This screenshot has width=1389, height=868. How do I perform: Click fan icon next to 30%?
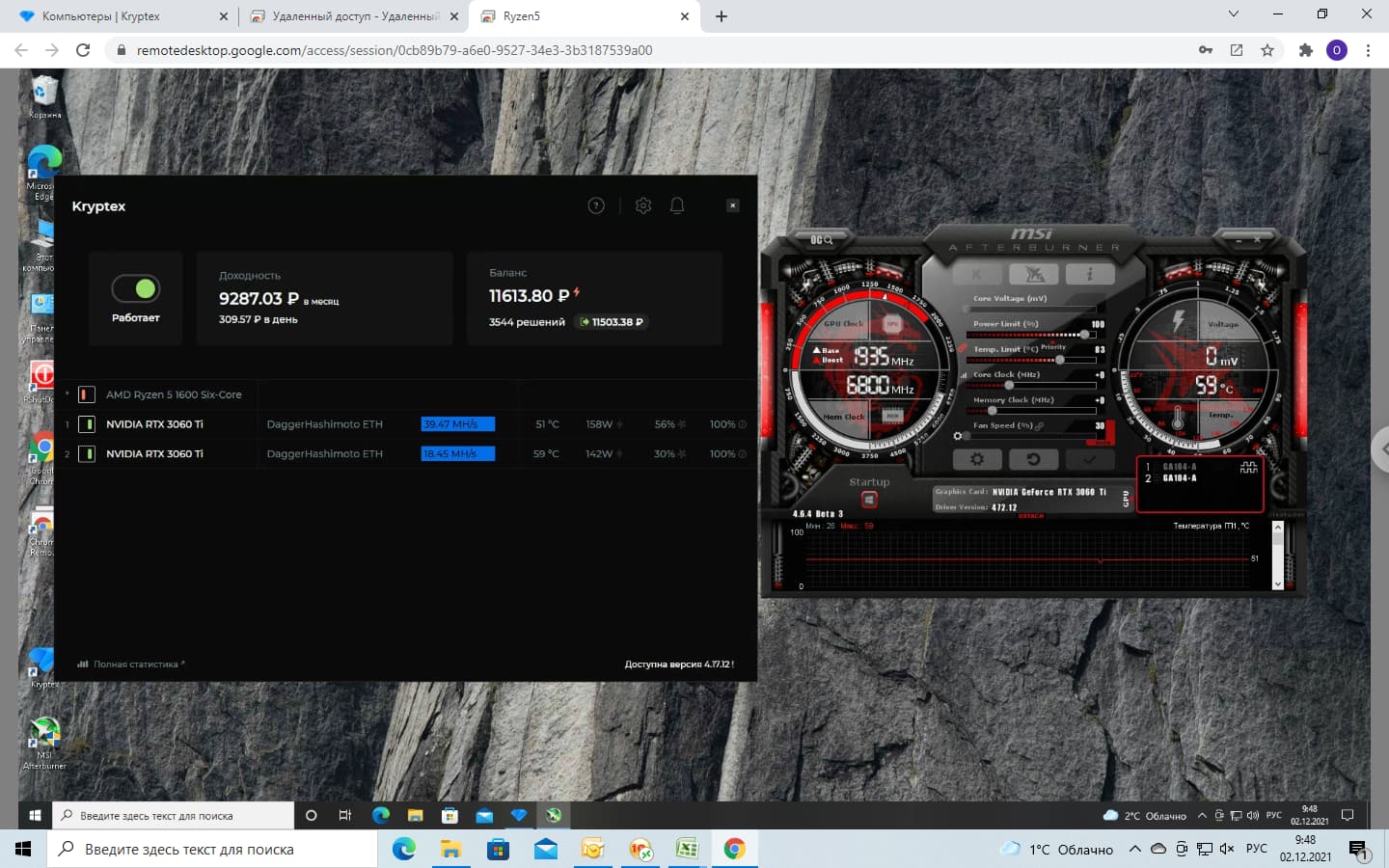tap(683, 453)
